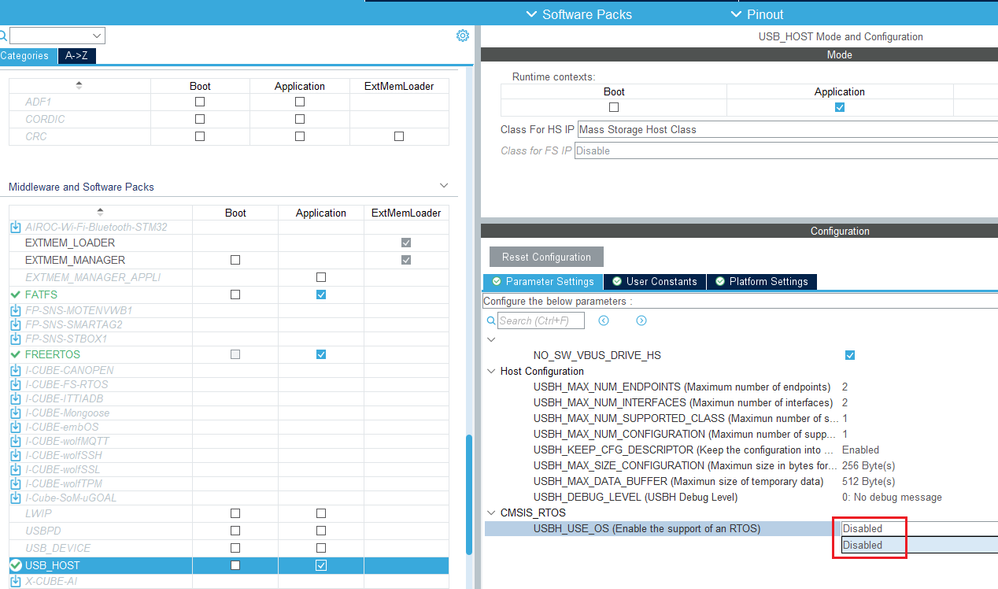
Task: Click the download icon beside I-Cube-SoM-uGOAL
Action: (16, 497)
